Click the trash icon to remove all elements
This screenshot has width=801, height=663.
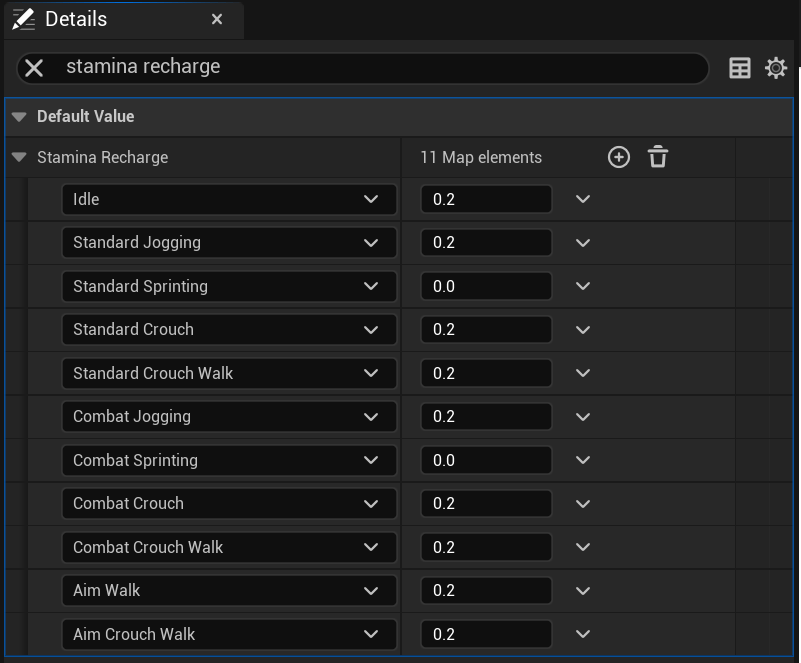coord(658,157)
